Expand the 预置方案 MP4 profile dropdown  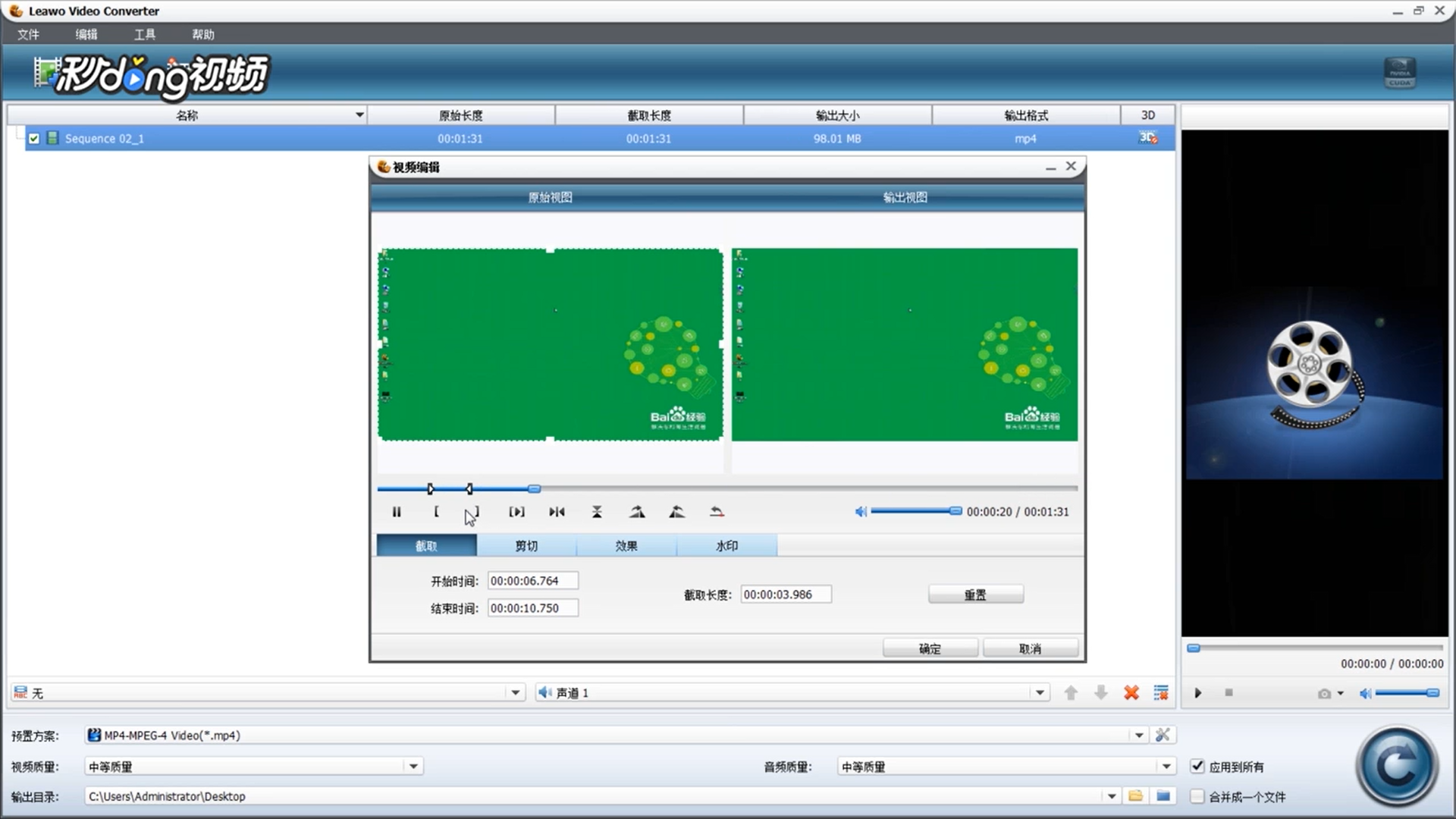(1138, 735)
